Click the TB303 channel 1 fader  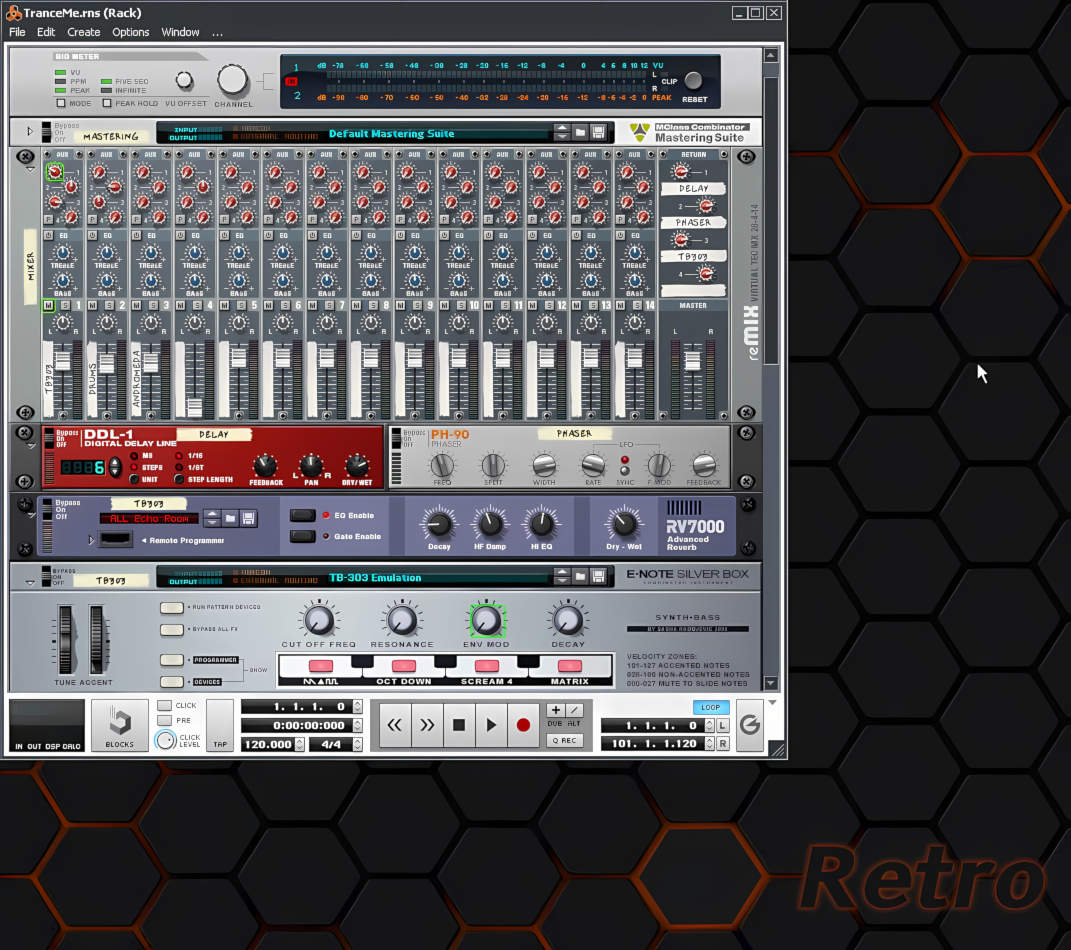pyautogui.click(x=63, y=359)
